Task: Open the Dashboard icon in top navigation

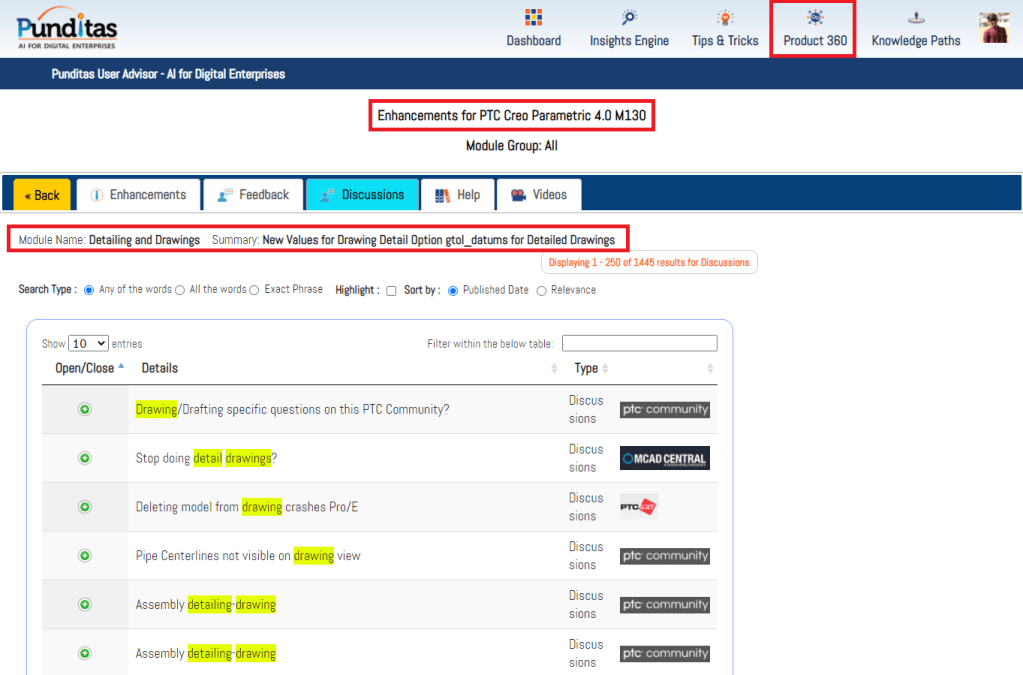Action: click(533, 18)
